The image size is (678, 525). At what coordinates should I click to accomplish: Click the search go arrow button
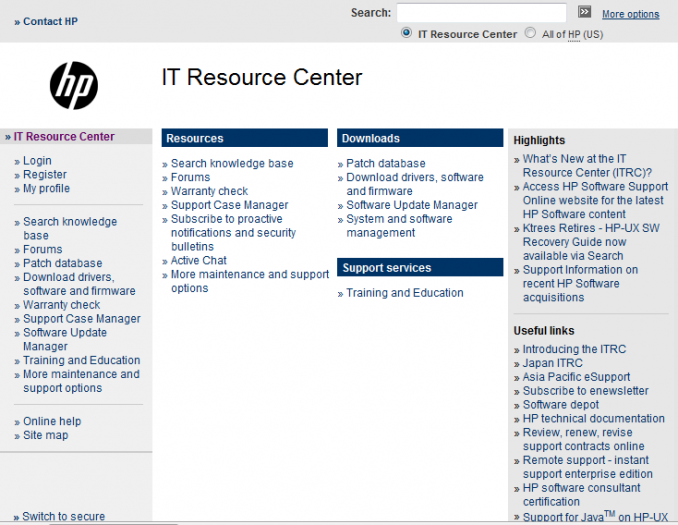click(x=584, y=12)
